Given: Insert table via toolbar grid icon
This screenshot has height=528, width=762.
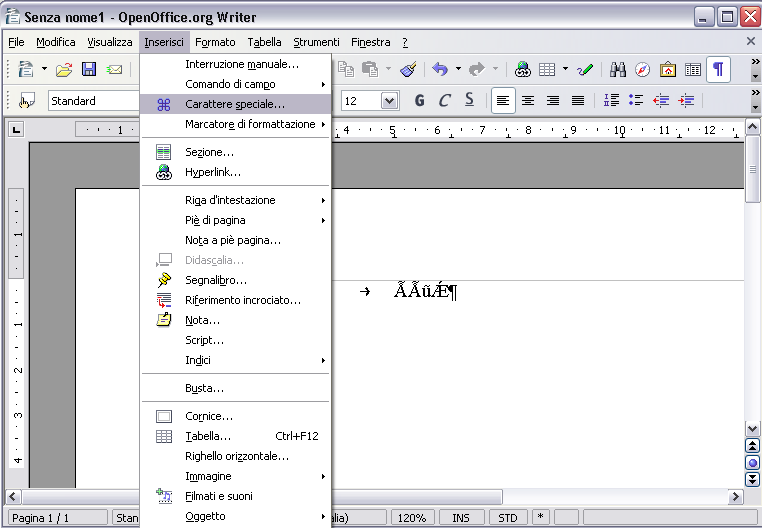Looking at the screenshot, I should coord(547,70).
